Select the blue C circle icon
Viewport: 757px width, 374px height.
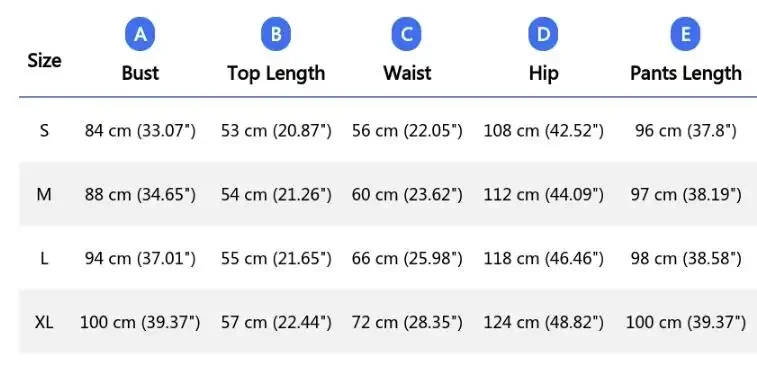click(407, 34)
